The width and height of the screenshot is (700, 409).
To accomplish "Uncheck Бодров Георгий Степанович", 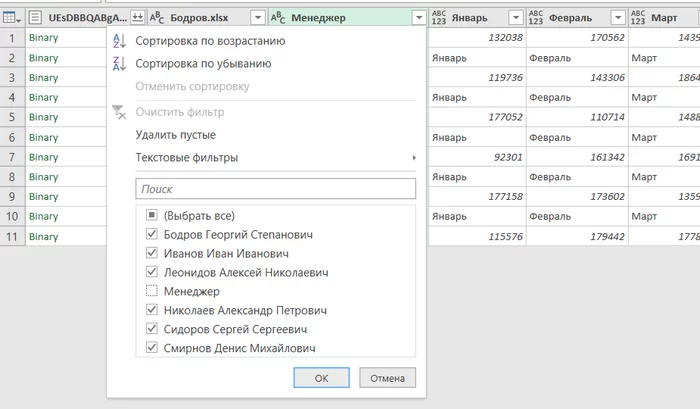I will coord(152,234).
